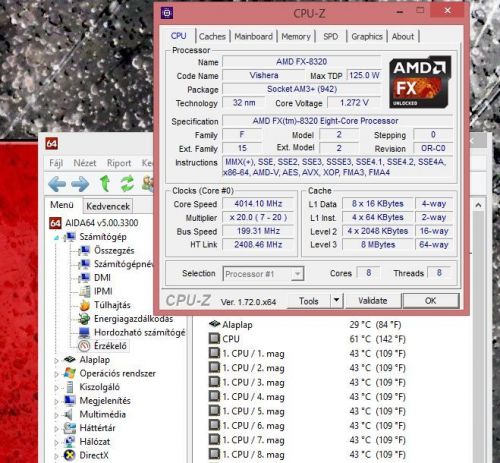Expand the Multimédia tree node
The width and height of the screenshot is (500, 463).
coord(56,415)
